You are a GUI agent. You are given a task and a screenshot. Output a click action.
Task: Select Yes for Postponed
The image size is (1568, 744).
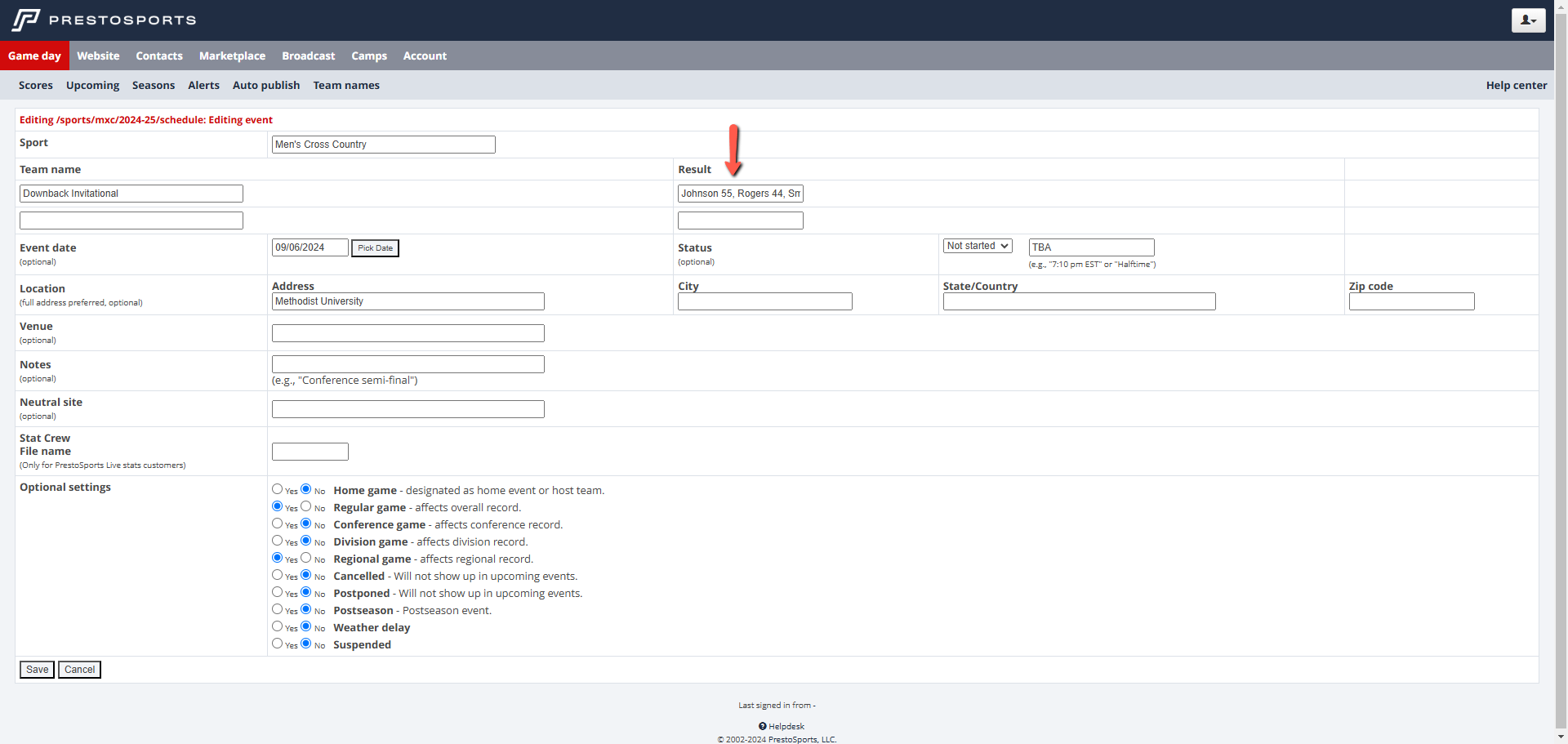(278, 592)
